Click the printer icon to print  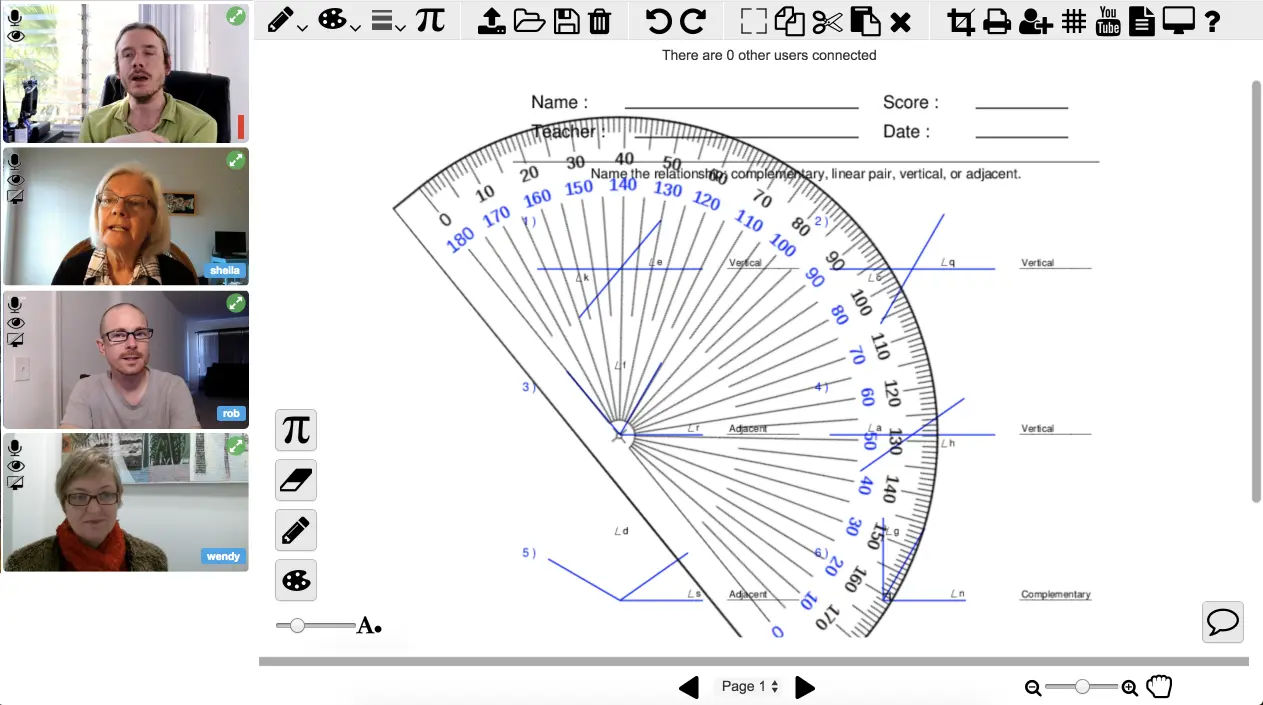tap(997, 21)
